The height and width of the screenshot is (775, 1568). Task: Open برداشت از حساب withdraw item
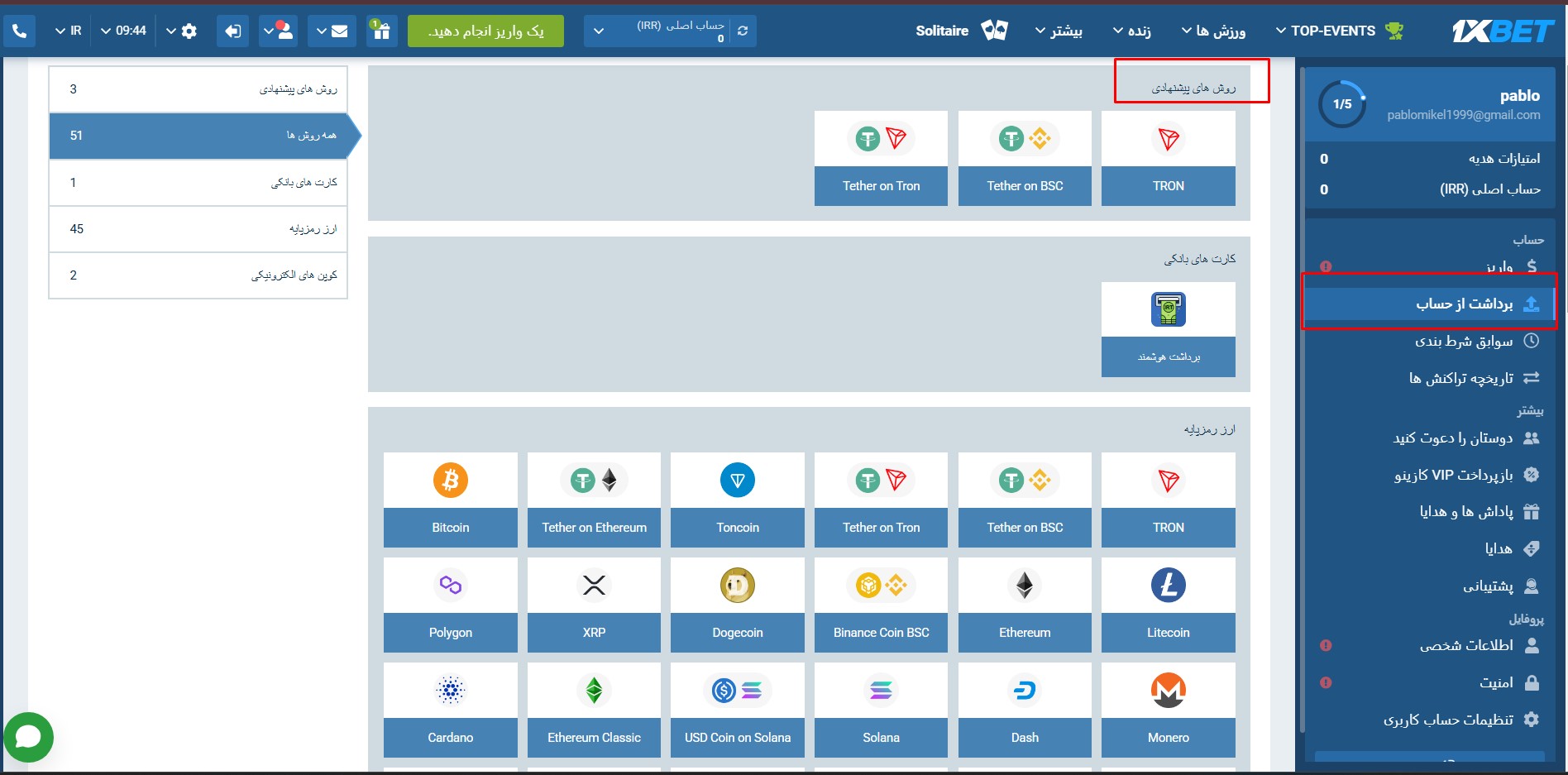point(1429,304)
